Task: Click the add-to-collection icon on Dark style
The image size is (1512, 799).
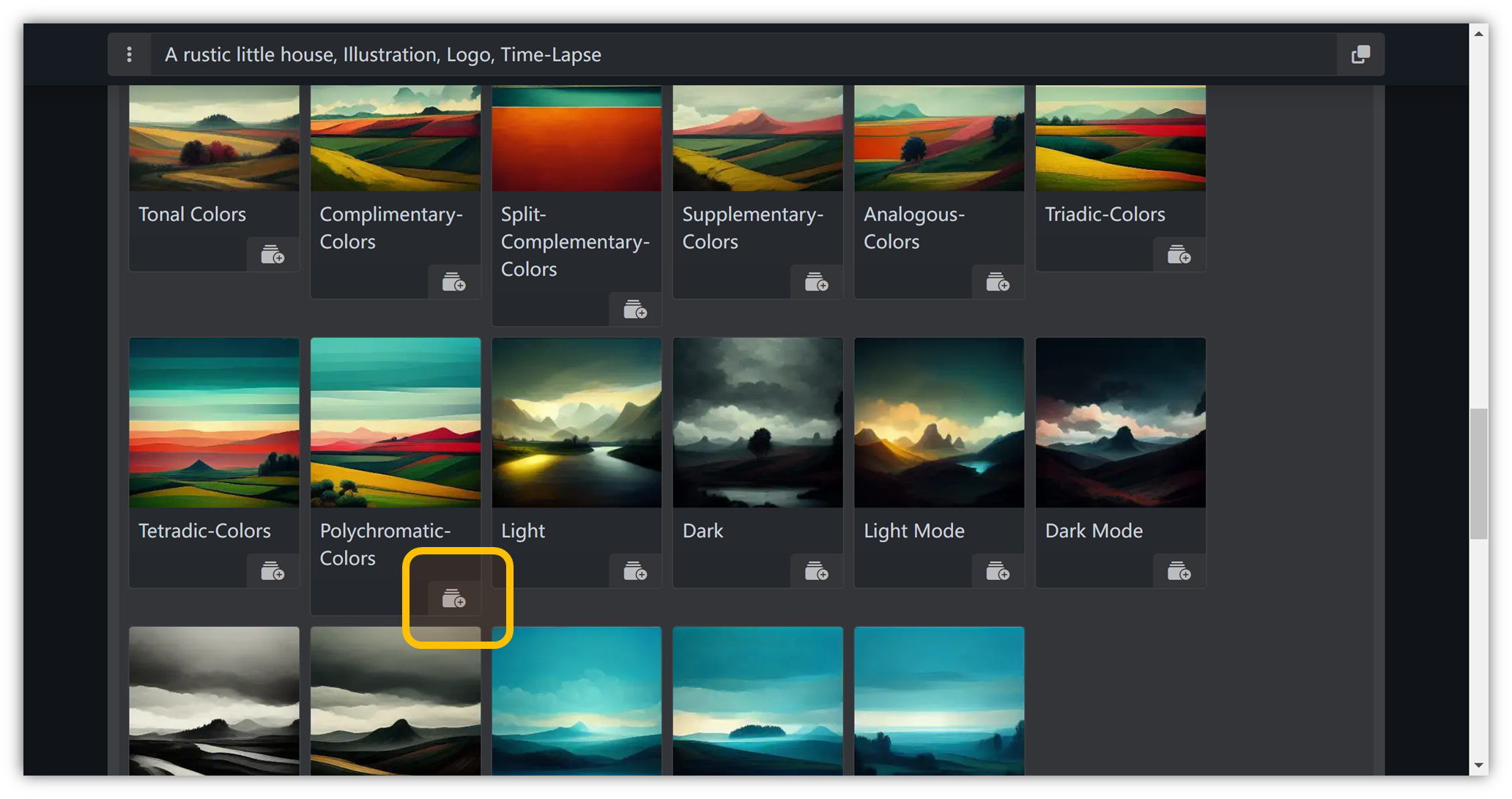Action: [817, 571]
